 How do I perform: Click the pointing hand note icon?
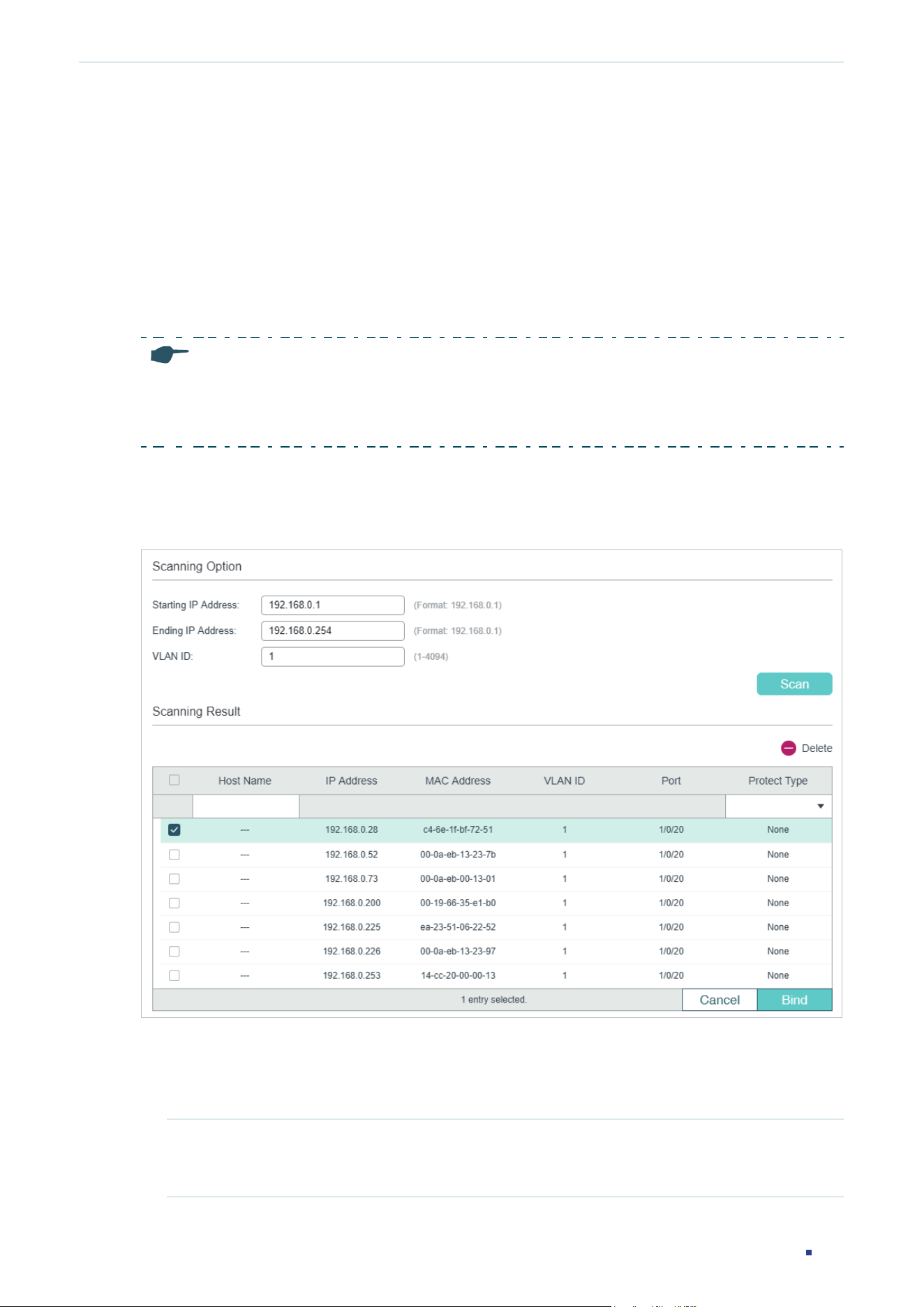coord(170,354)
